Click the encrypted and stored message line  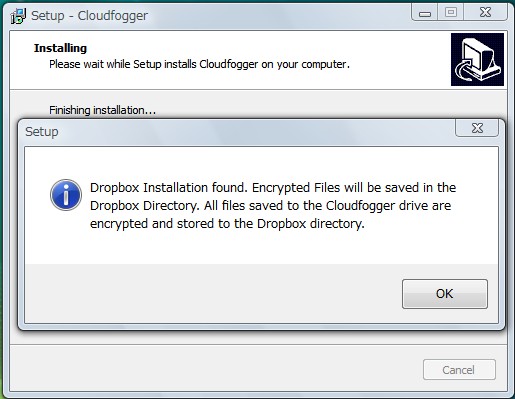coord(227,224)
